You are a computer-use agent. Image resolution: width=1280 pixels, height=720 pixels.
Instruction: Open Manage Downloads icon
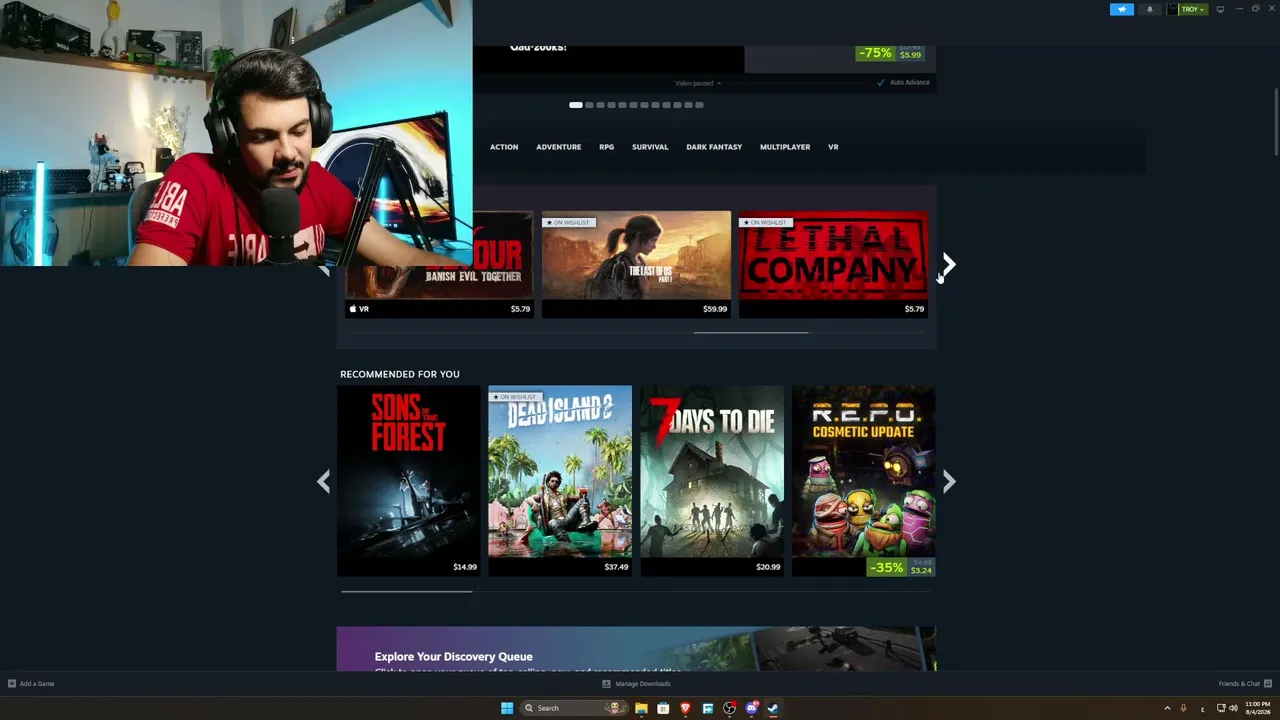(x=606, y=684)
